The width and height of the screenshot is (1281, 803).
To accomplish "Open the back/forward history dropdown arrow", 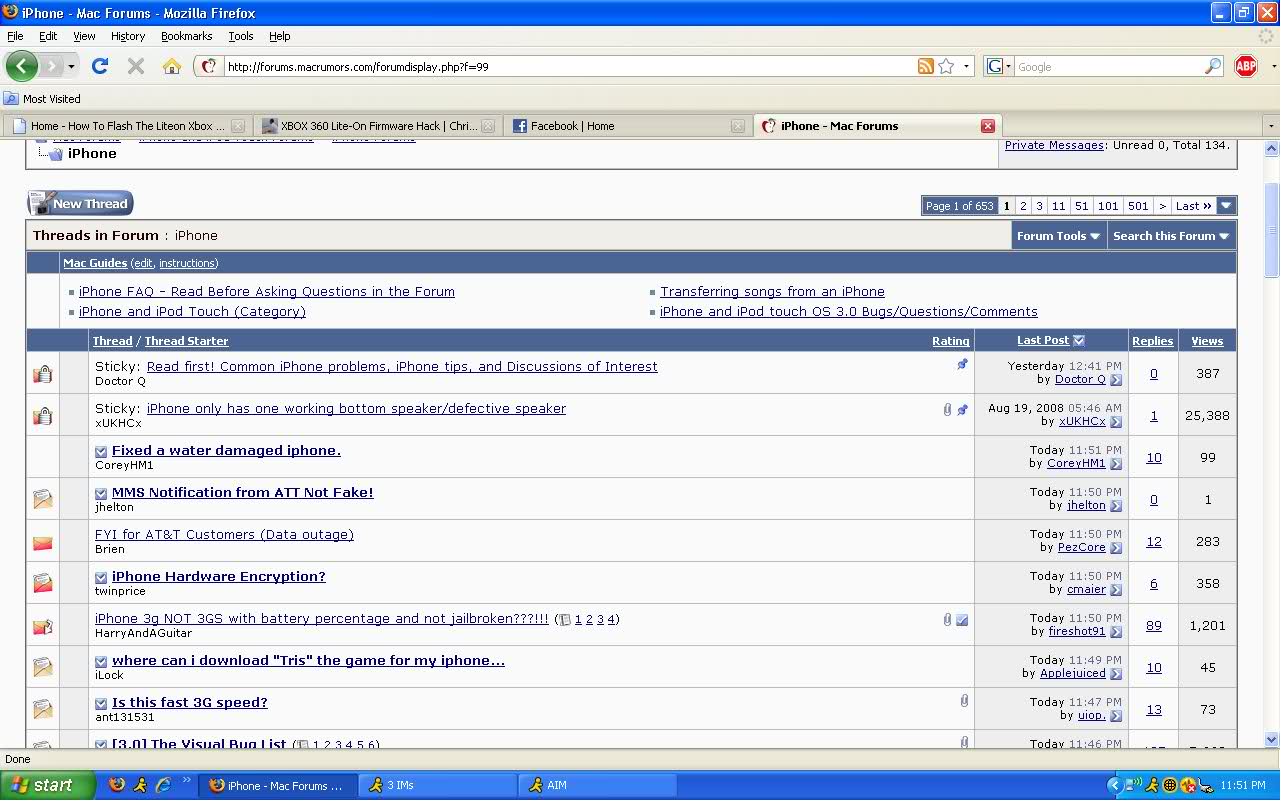I will pos(71,66).
